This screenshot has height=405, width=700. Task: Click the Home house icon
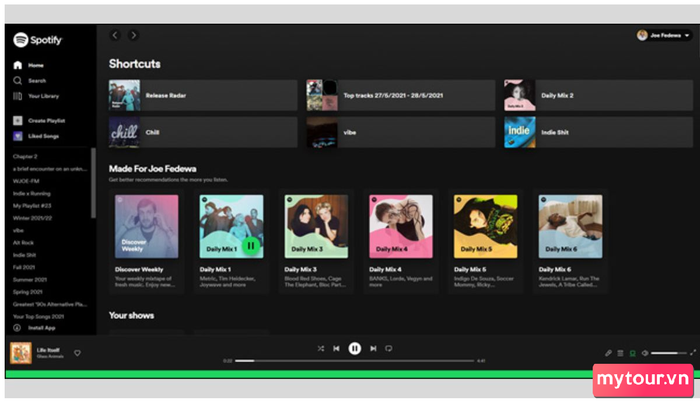(x=17, y=65)
